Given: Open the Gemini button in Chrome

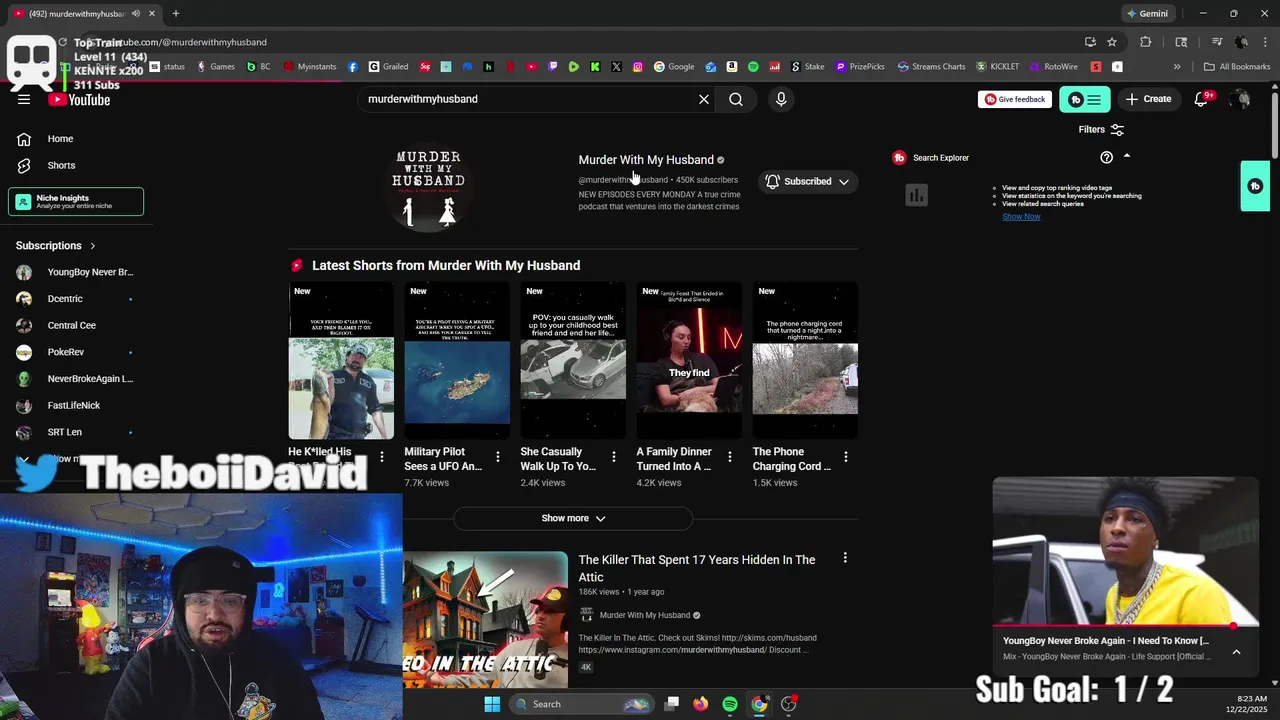Looking at the screenshot, I should click(x=1147, y=13).
